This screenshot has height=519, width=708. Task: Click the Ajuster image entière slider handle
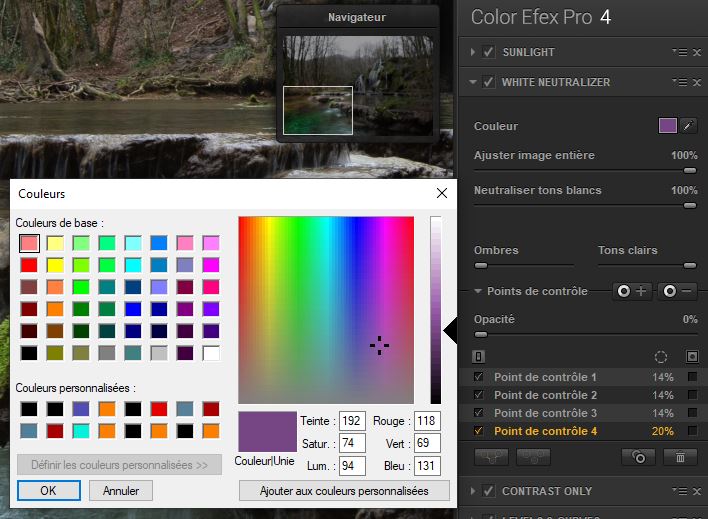(x=689, y=171)
